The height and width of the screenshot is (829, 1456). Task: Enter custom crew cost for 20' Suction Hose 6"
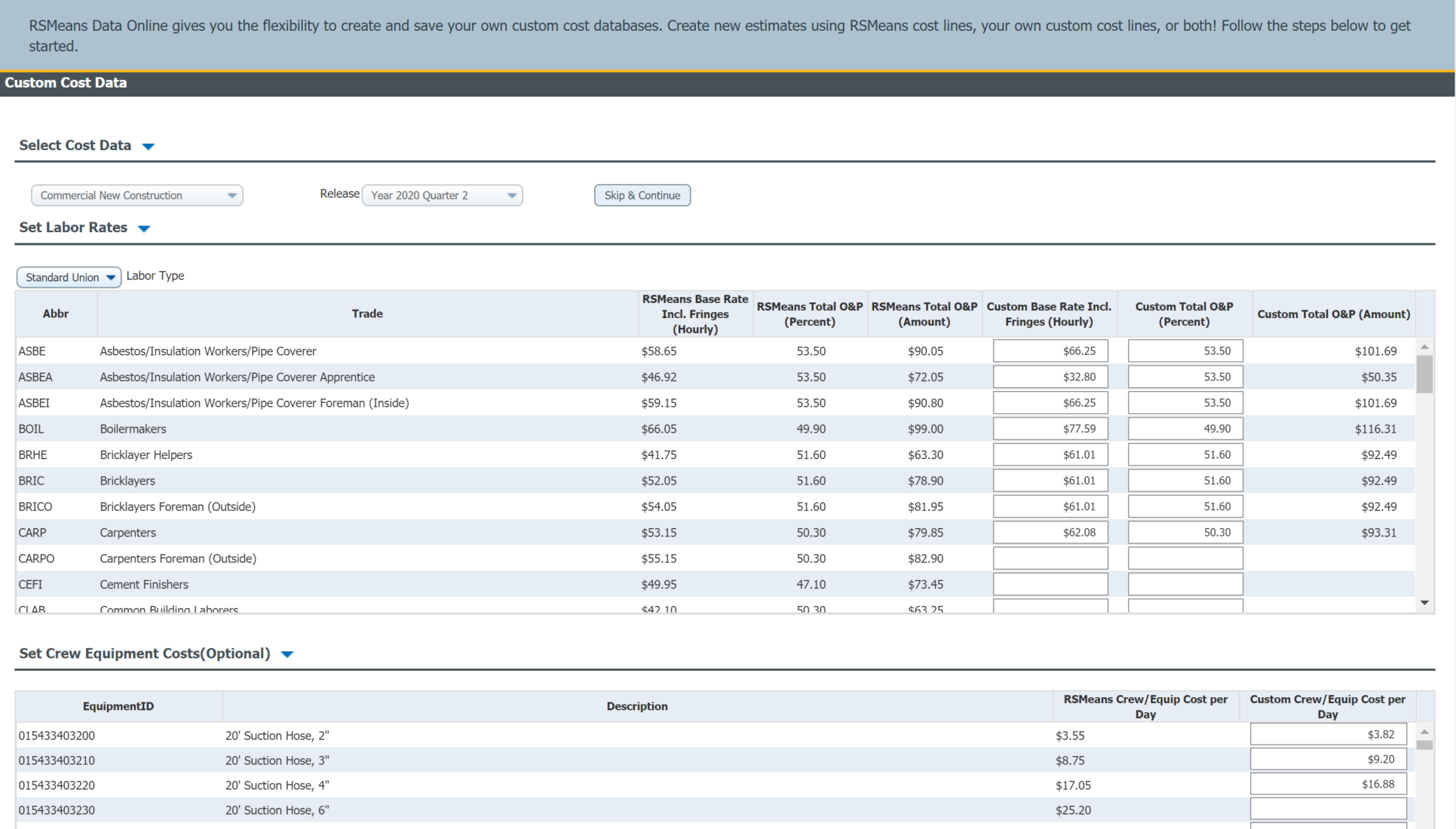tap(1327, 808)
